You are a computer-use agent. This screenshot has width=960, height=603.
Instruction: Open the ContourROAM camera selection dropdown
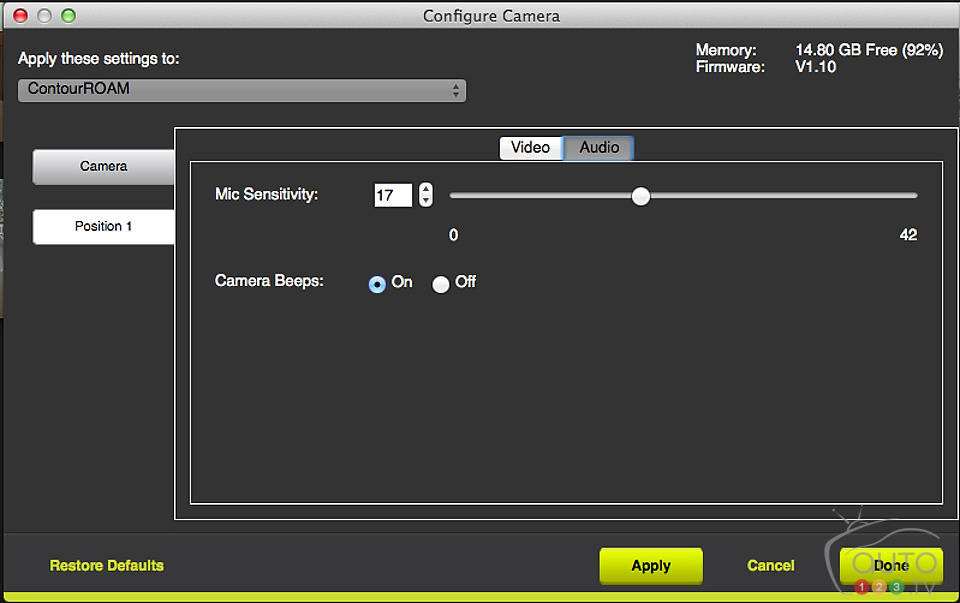(242, 90)
